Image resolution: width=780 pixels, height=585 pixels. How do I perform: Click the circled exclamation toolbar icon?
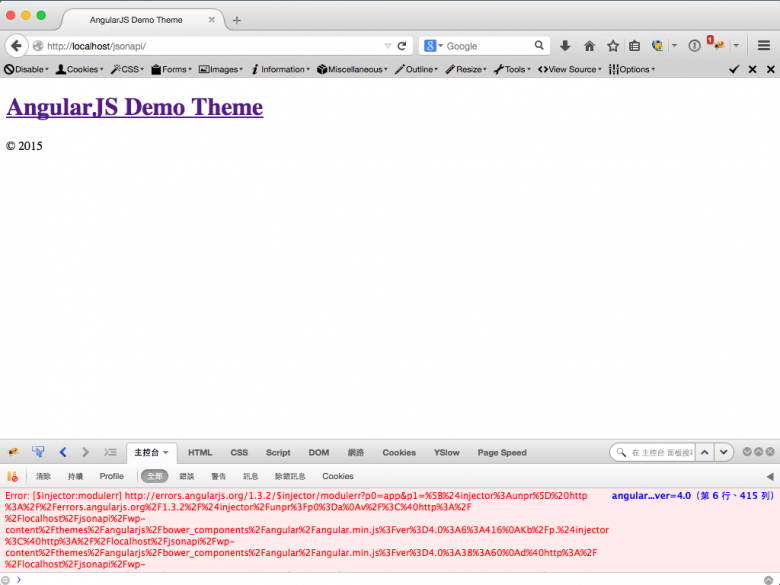pos(694,46)
